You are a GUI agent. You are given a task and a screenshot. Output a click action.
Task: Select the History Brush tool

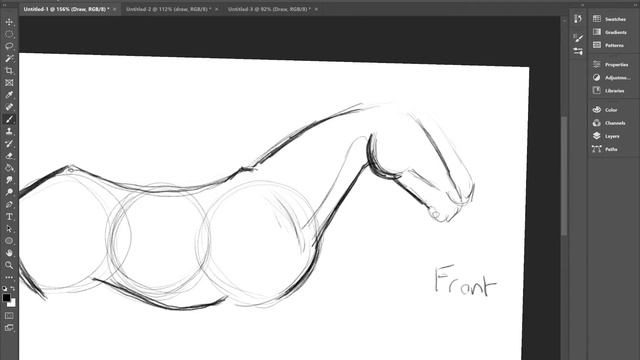tap(9, 144)
